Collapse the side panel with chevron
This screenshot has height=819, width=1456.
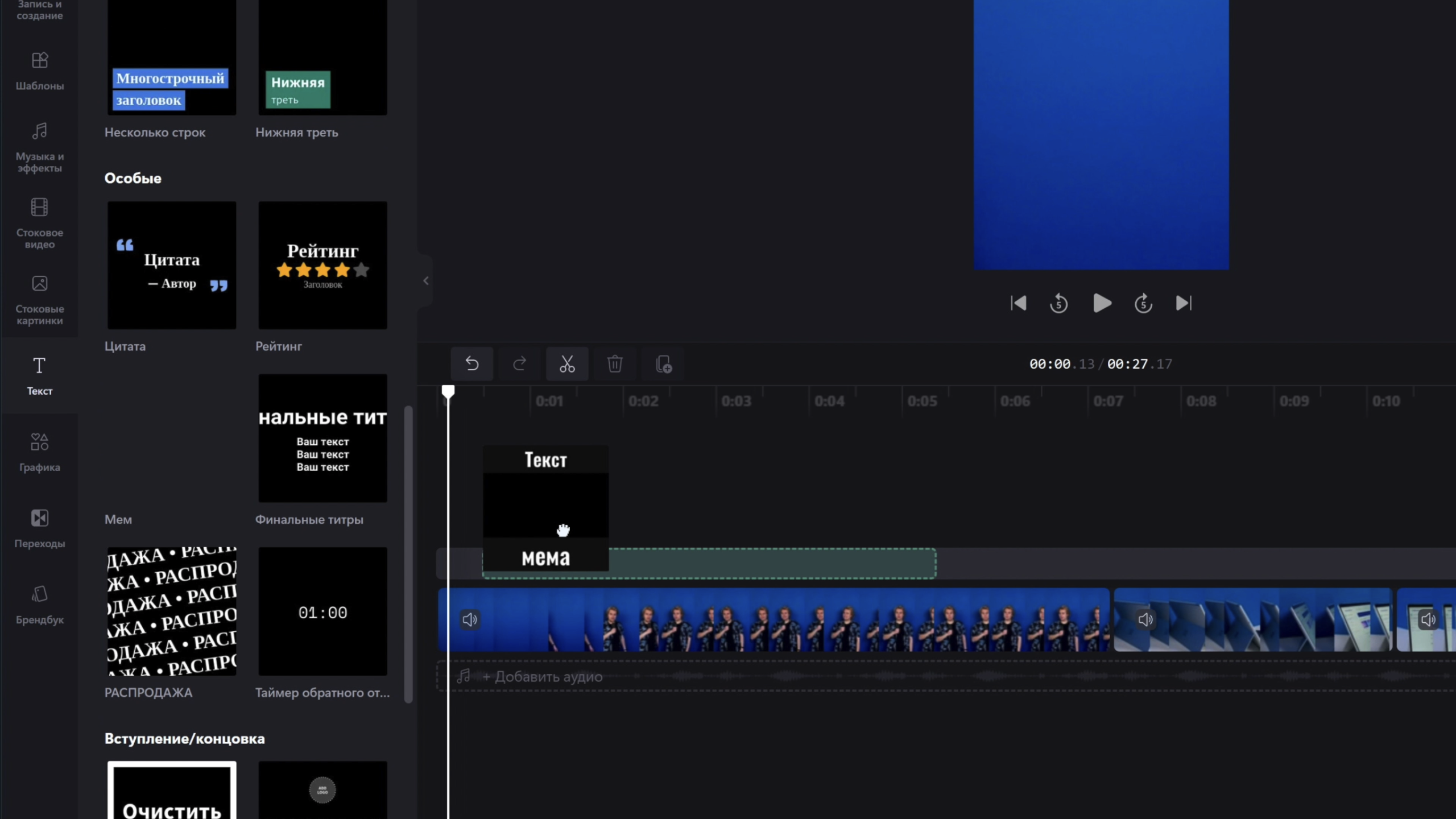coord(425,281)
